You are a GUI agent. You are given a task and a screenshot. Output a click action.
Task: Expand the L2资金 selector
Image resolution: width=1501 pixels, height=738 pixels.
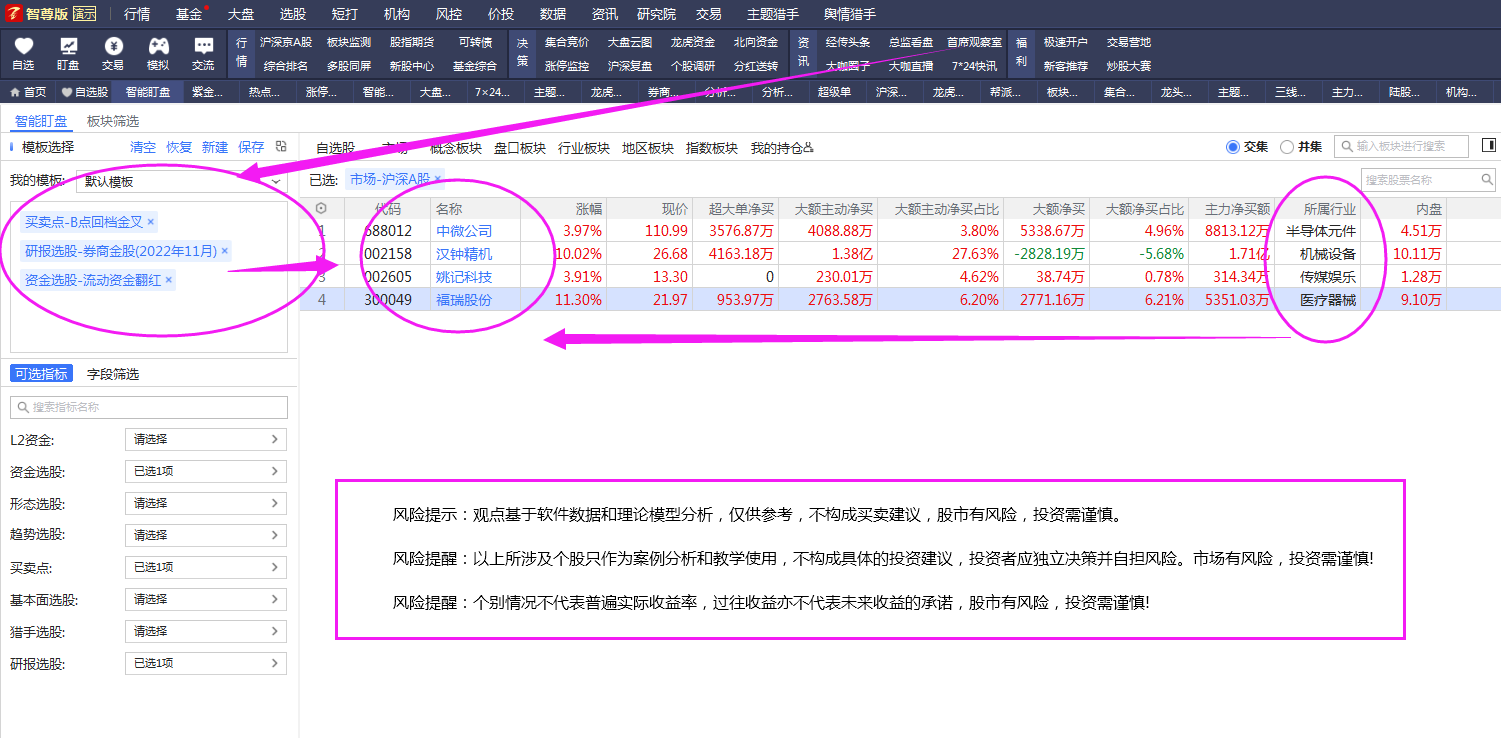pyautogui.click(x=206, y=439)
